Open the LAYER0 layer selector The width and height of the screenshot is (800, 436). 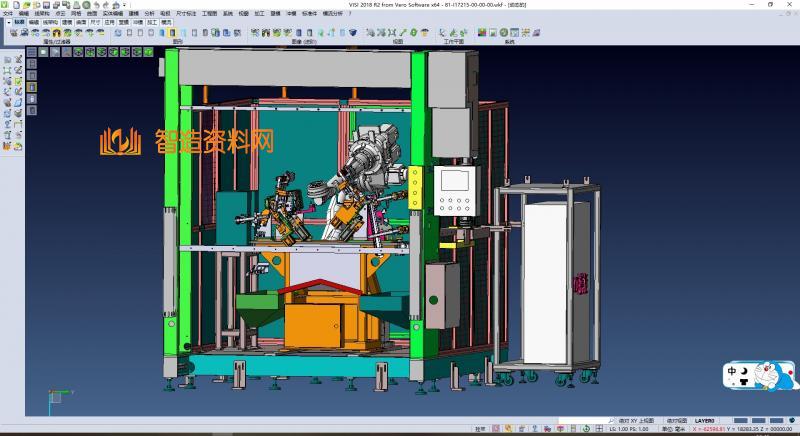click(706, 421)
